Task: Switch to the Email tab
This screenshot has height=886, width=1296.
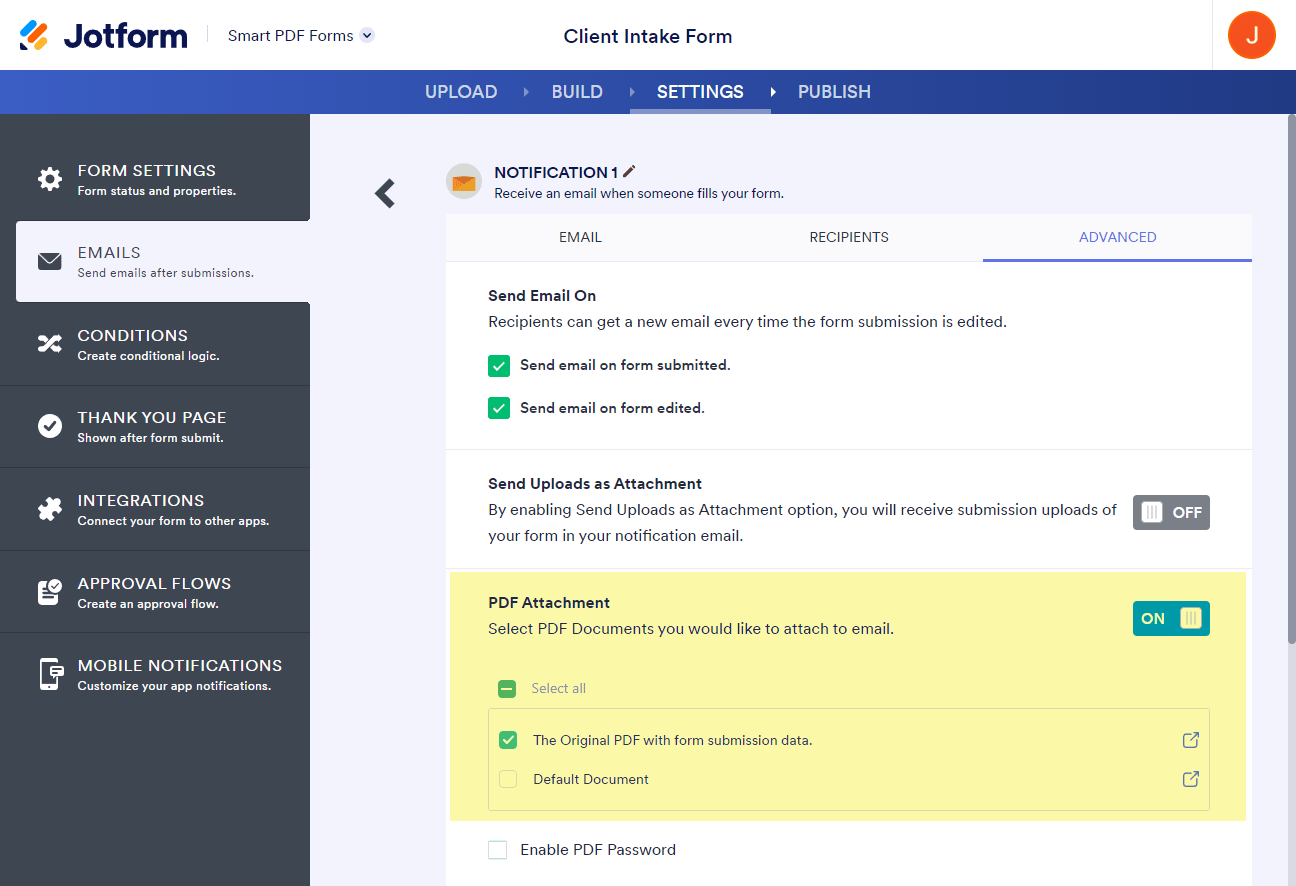Action: point(580,237)
